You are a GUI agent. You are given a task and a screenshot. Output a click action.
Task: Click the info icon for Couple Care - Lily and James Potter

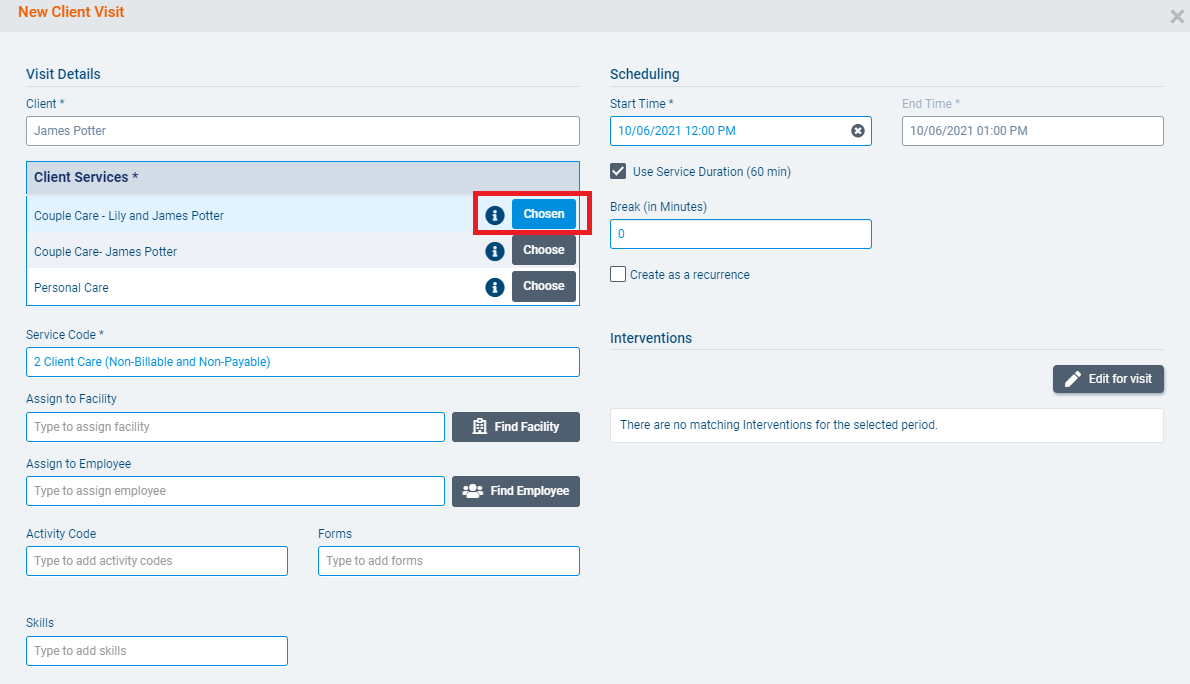495,214
